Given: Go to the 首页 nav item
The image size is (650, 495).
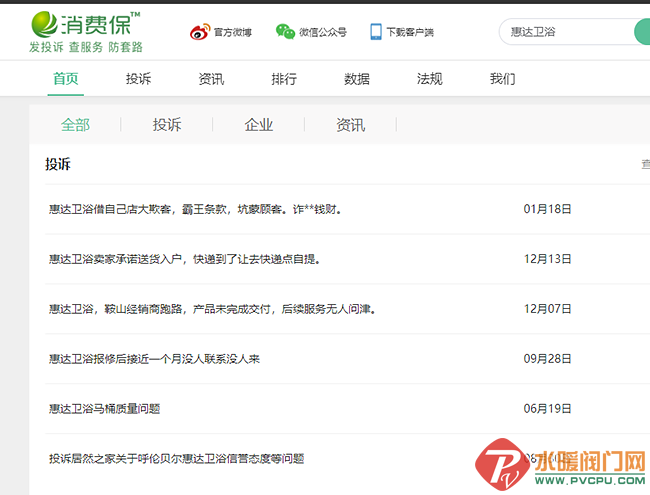Looking at the screenshot, I should 65,78.
